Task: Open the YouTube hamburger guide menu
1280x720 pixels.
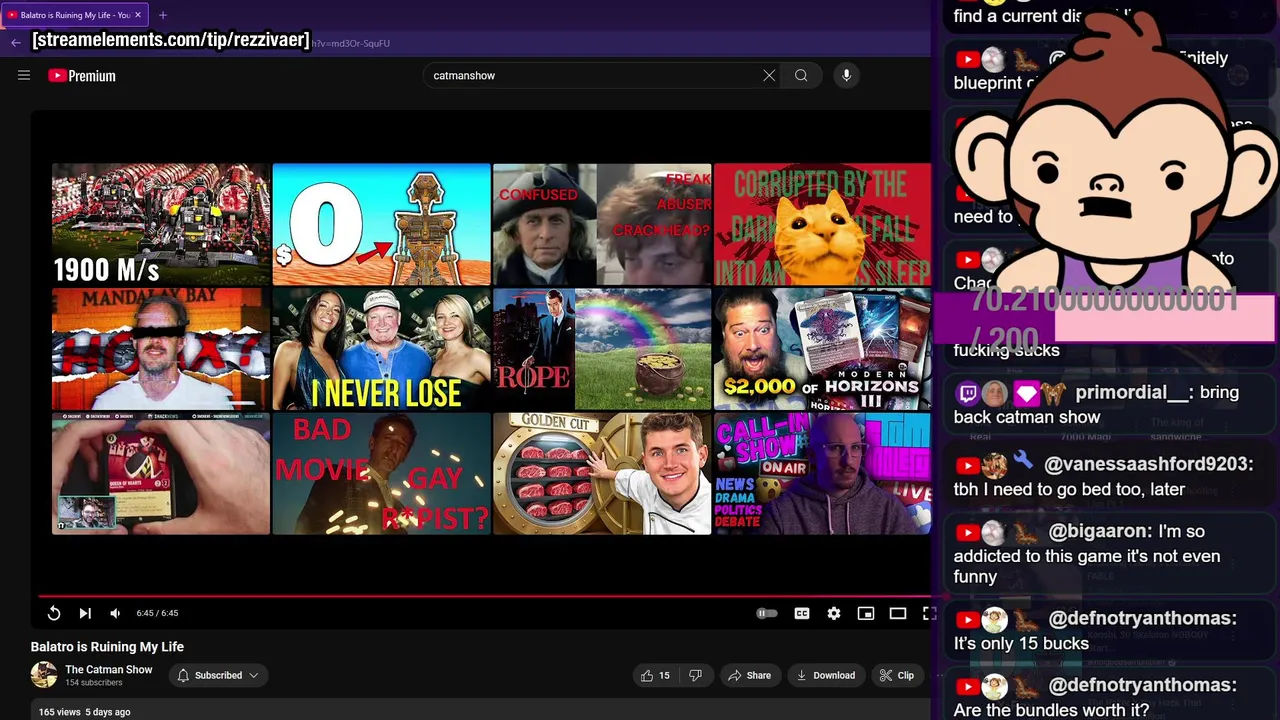Action: [x=24, y=75]
